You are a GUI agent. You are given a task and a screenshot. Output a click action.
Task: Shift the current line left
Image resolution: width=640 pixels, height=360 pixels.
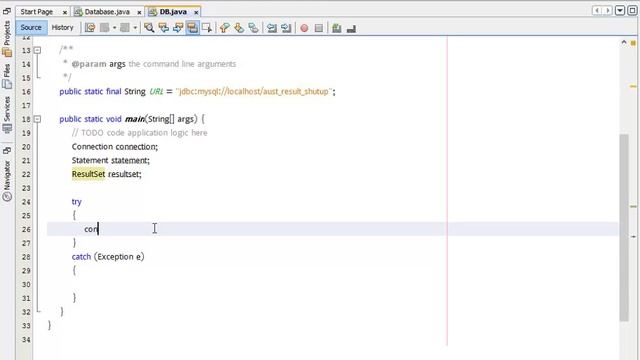pos(271,28)
